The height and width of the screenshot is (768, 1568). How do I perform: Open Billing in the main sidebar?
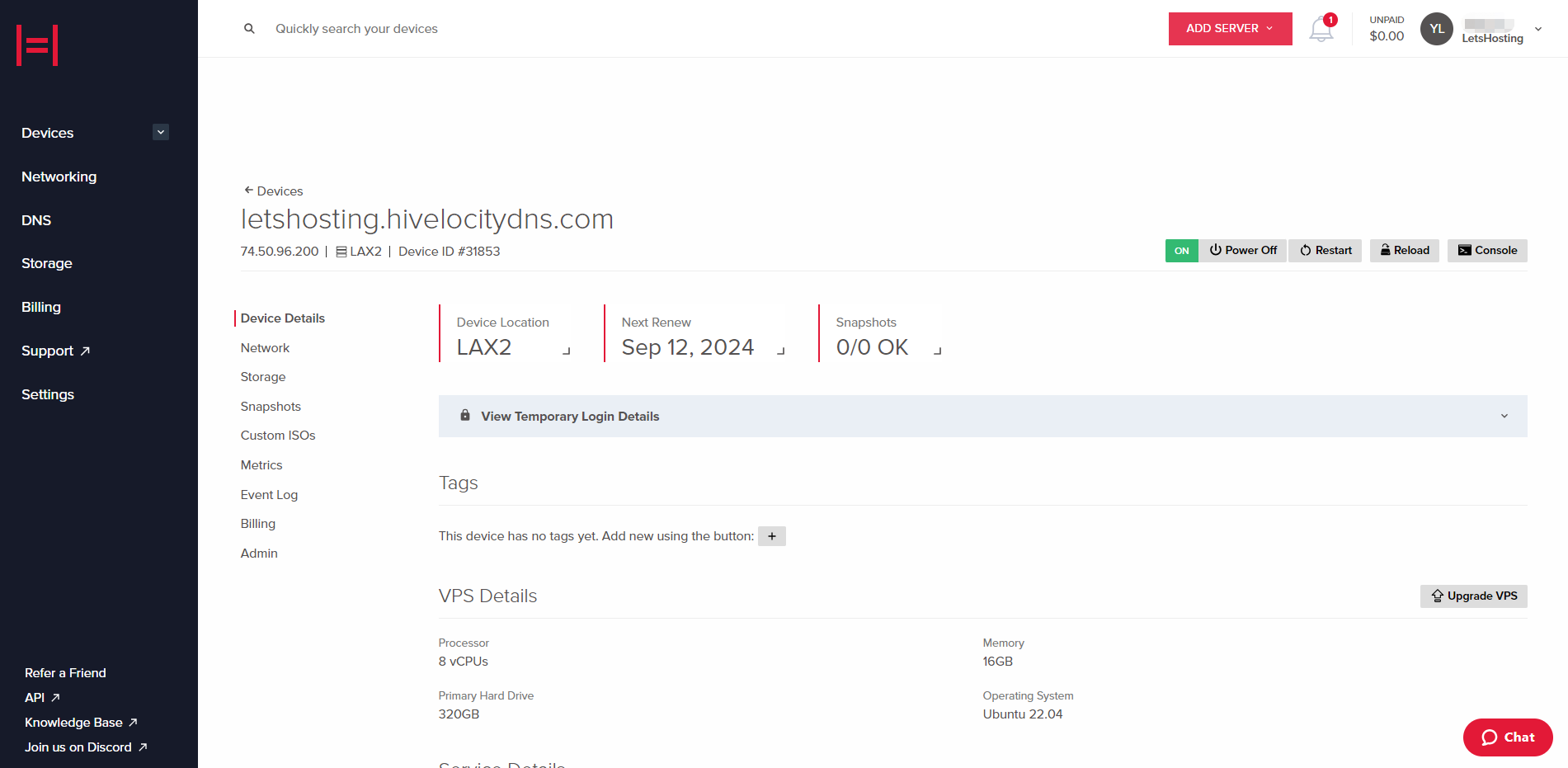(41, 307)
